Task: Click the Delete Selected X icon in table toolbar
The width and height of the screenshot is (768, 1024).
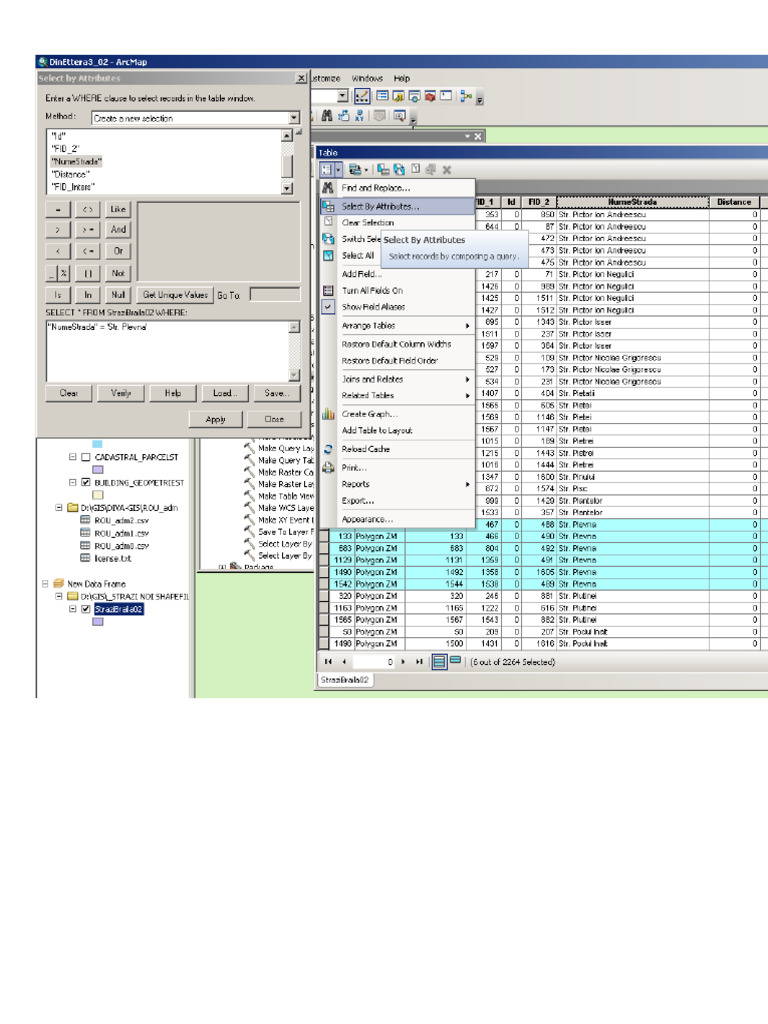Action: click(x=447, y=170)
